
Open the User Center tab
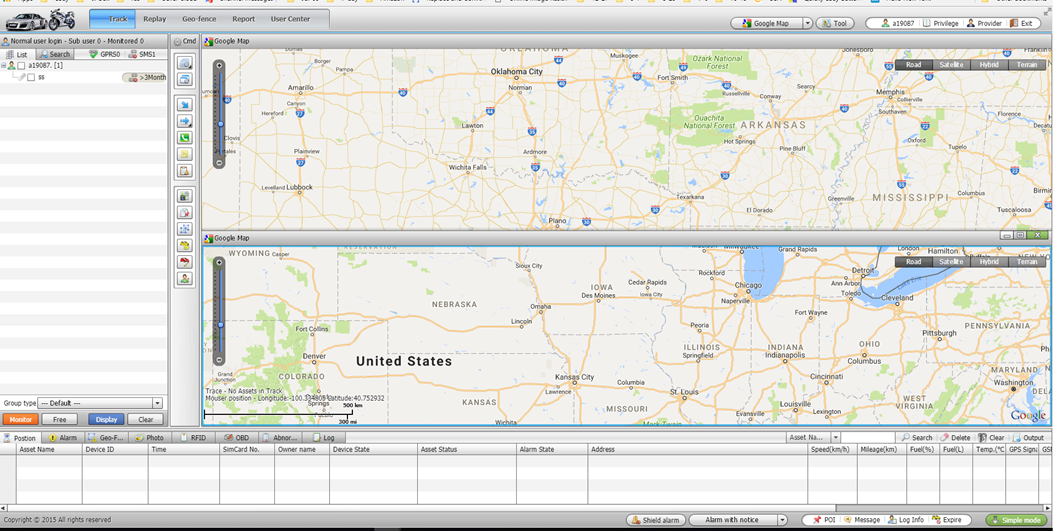point(290,19)
